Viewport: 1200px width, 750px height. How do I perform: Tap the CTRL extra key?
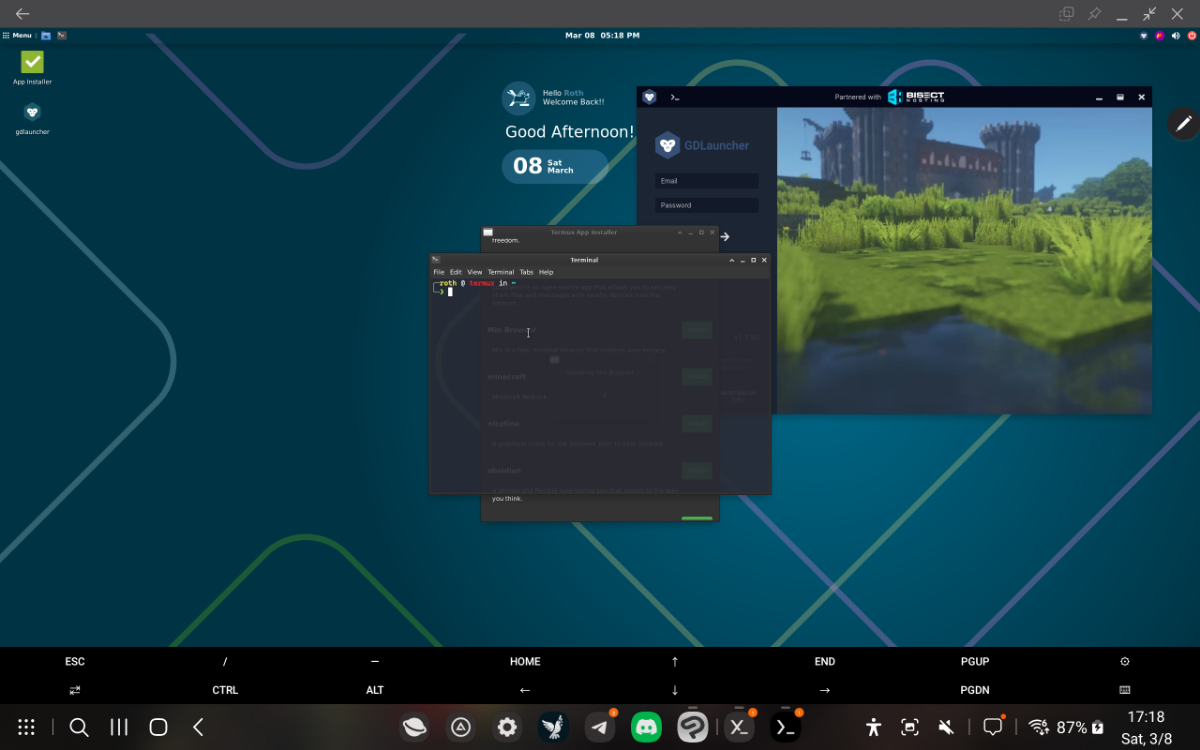pos(225,690)
